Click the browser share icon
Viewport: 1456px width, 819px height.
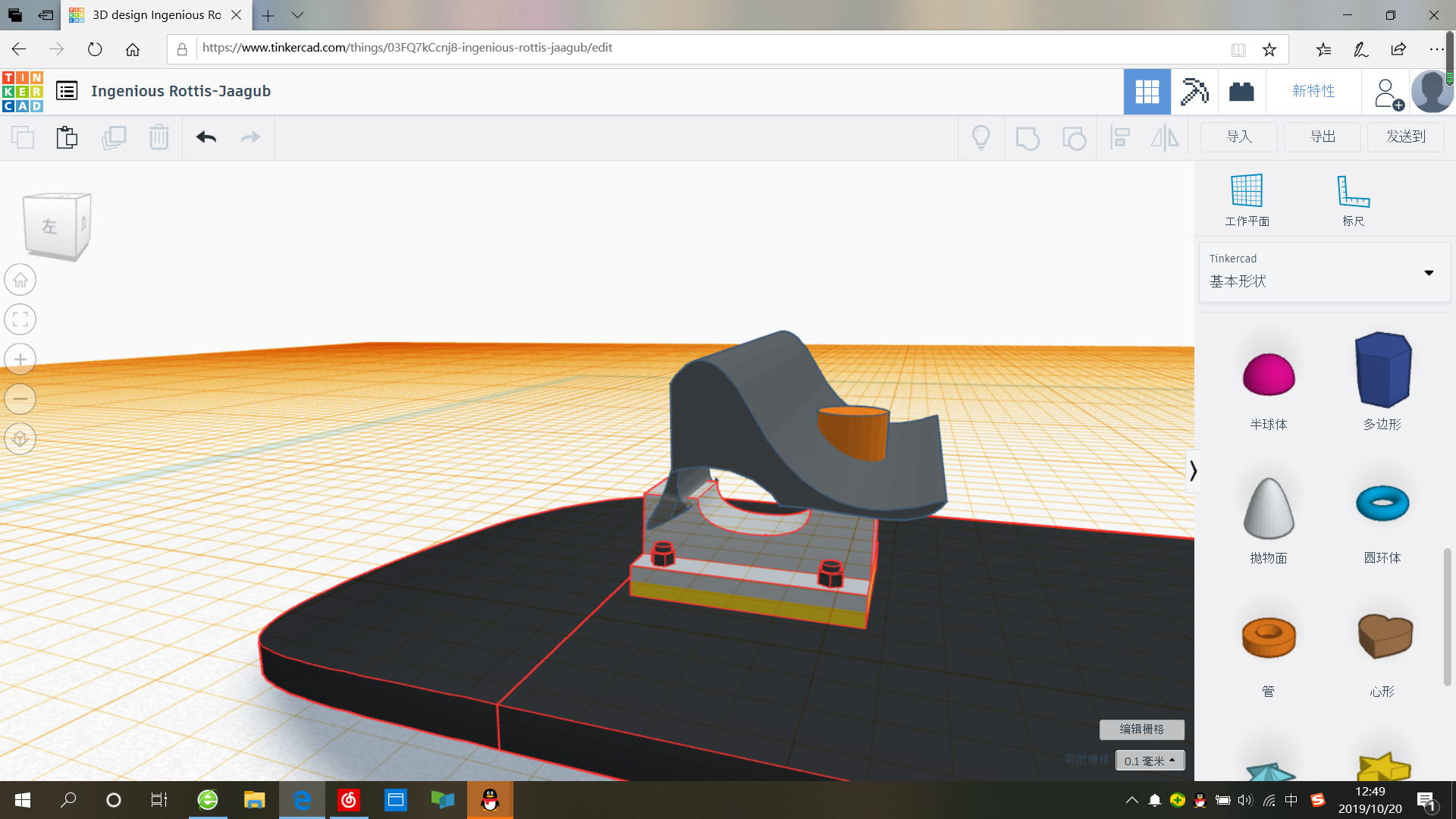coord(1398,49)
